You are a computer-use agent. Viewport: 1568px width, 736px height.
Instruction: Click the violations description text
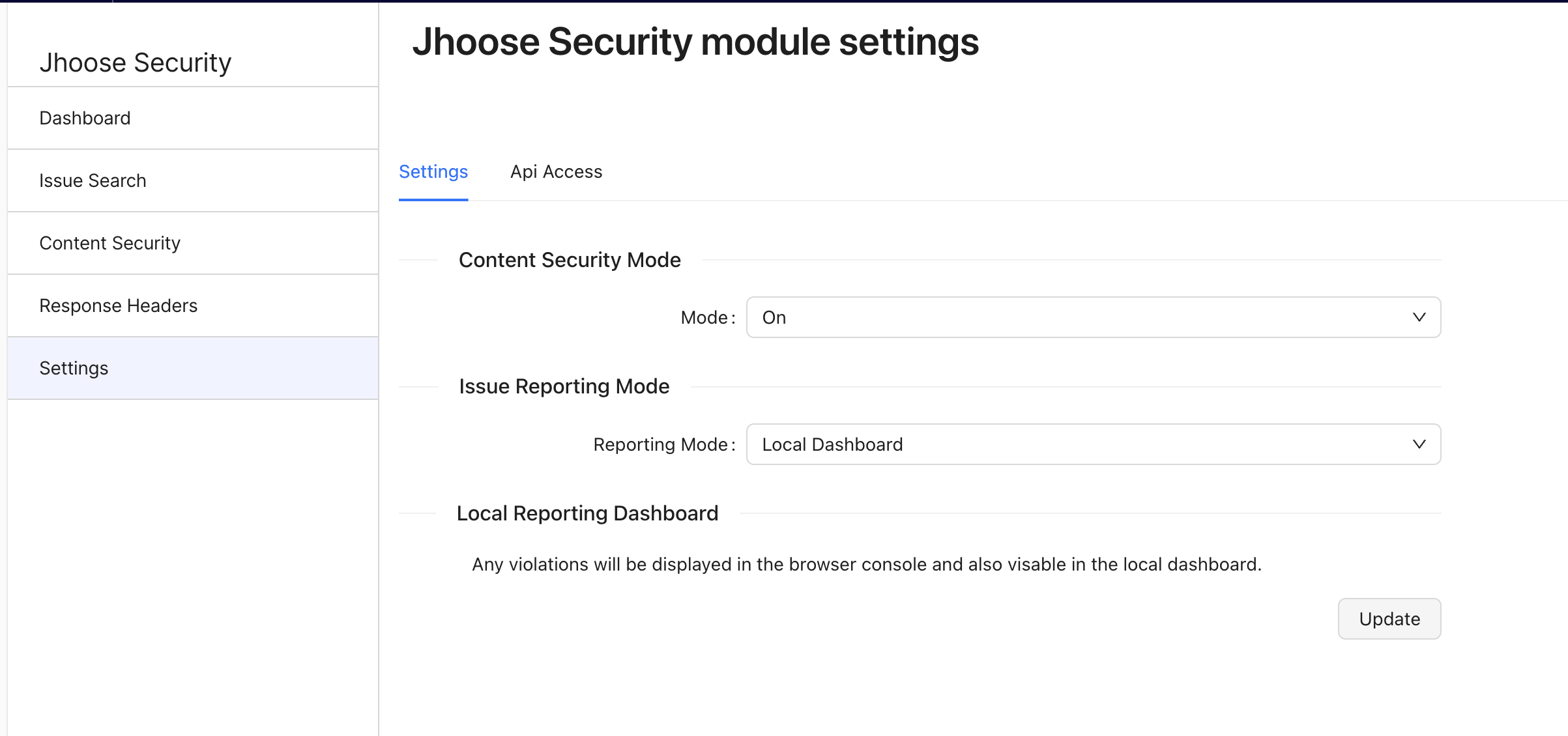866,564
